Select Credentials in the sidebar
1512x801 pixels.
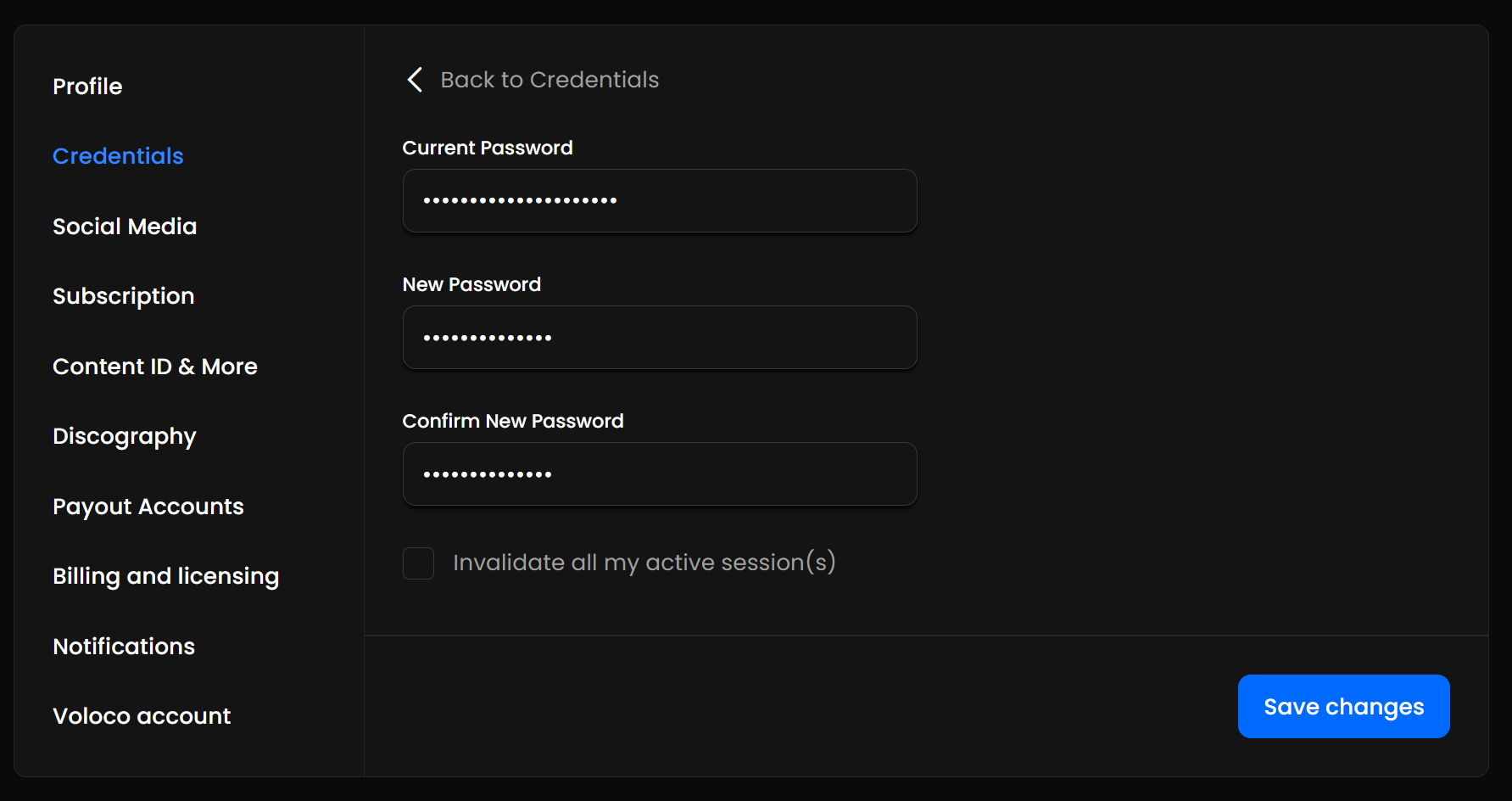click(118, 156)
